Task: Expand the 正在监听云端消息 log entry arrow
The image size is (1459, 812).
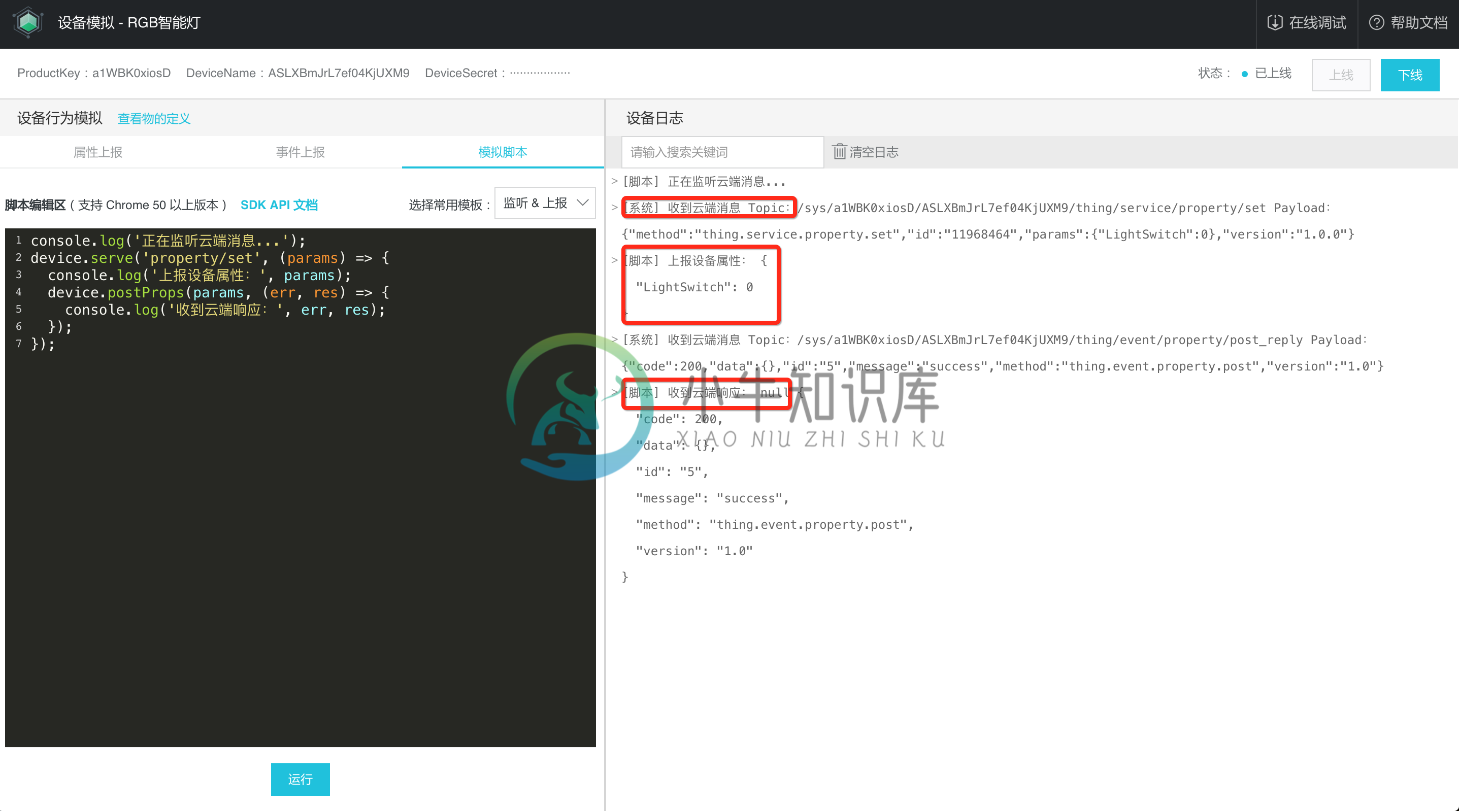Action: 614,181
